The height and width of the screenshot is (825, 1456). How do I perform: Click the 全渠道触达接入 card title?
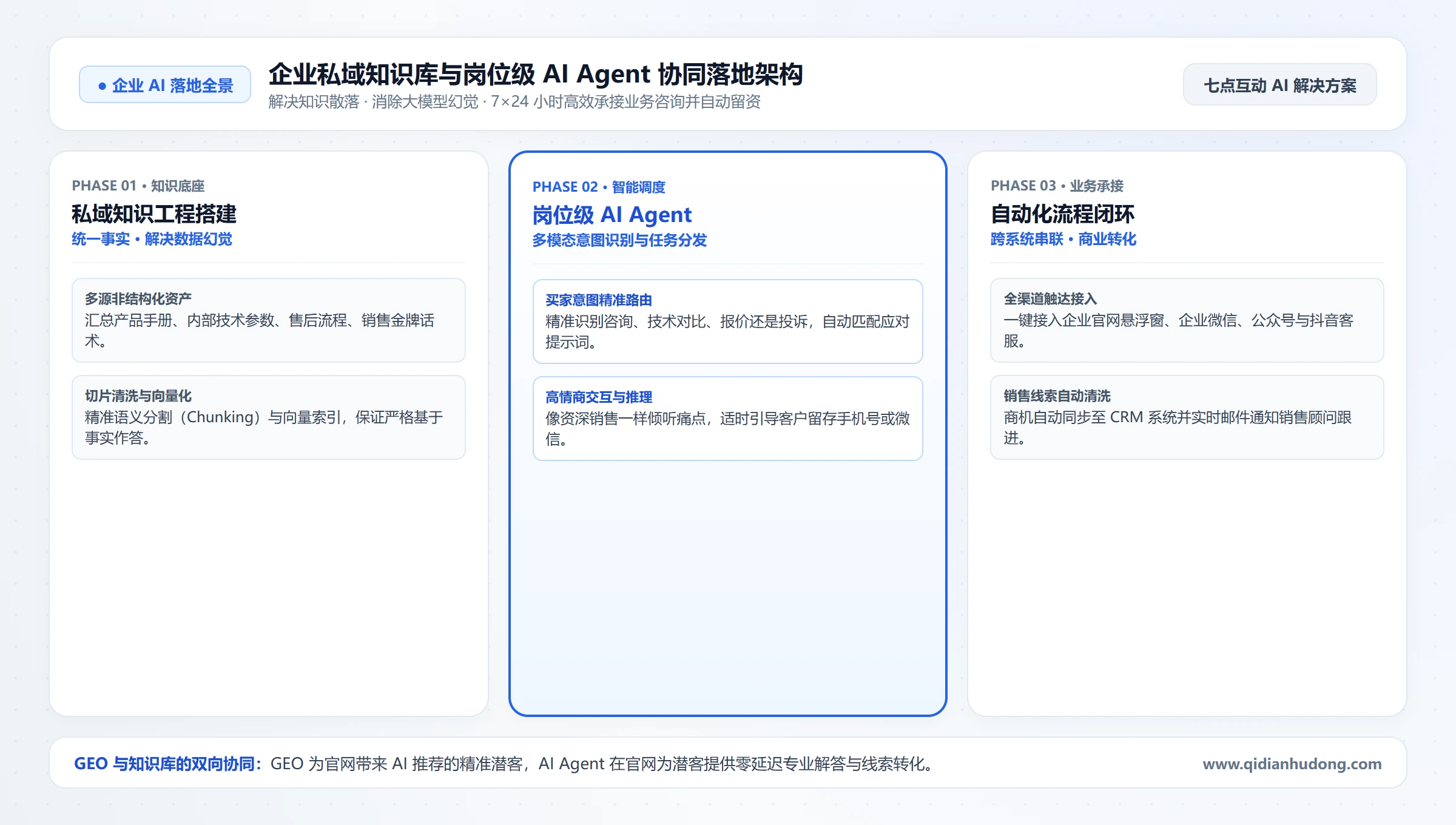click(1050, 299)
